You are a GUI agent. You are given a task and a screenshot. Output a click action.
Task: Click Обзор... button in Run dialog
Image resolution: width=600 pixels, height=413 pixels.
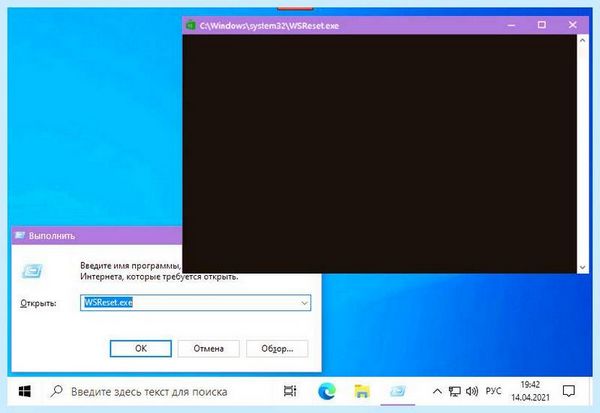tap(277, 348)
